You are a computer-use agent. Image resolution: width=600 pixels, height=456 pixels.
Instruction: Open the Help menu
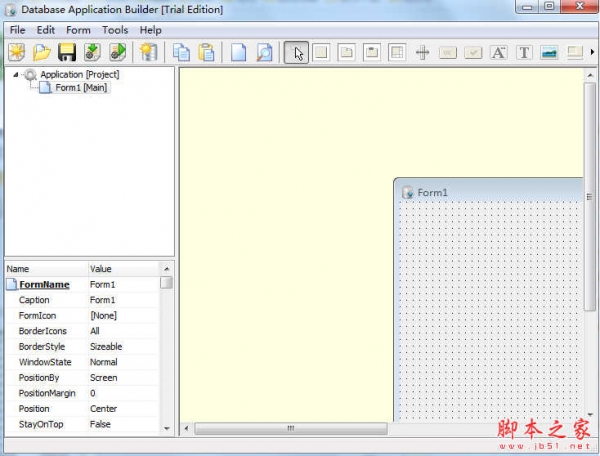tap(150, 30)
